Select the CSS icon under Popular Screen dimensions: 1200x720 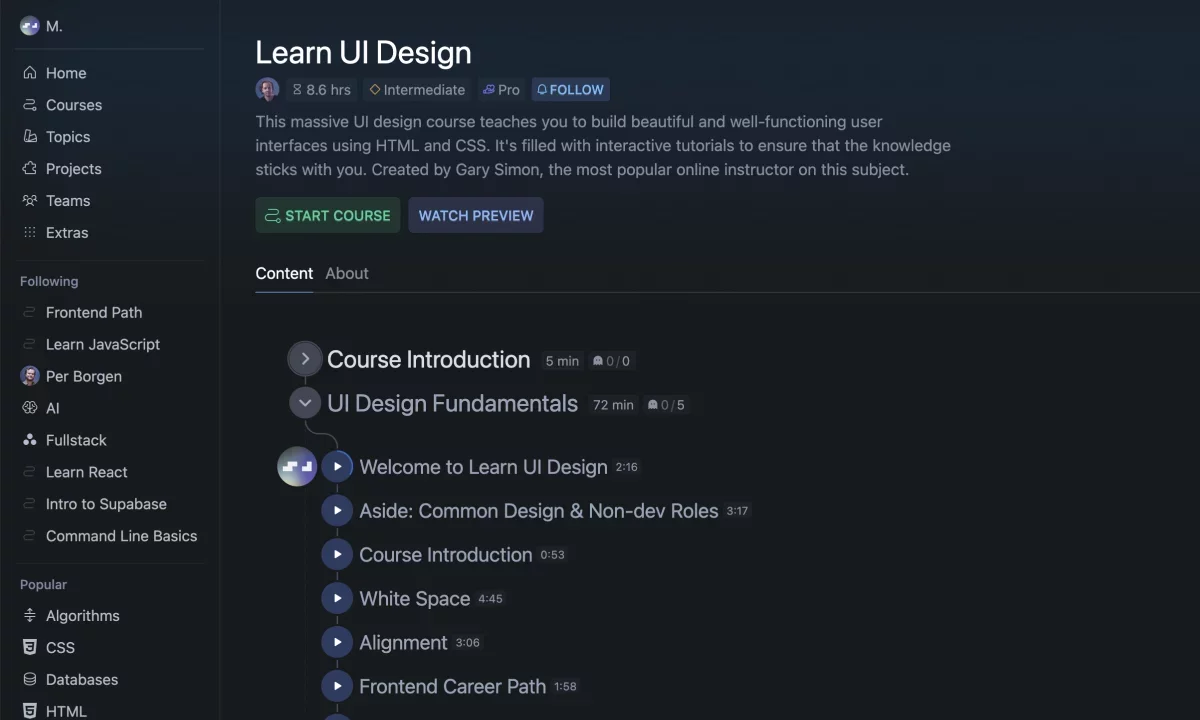[x=30, y=648]
